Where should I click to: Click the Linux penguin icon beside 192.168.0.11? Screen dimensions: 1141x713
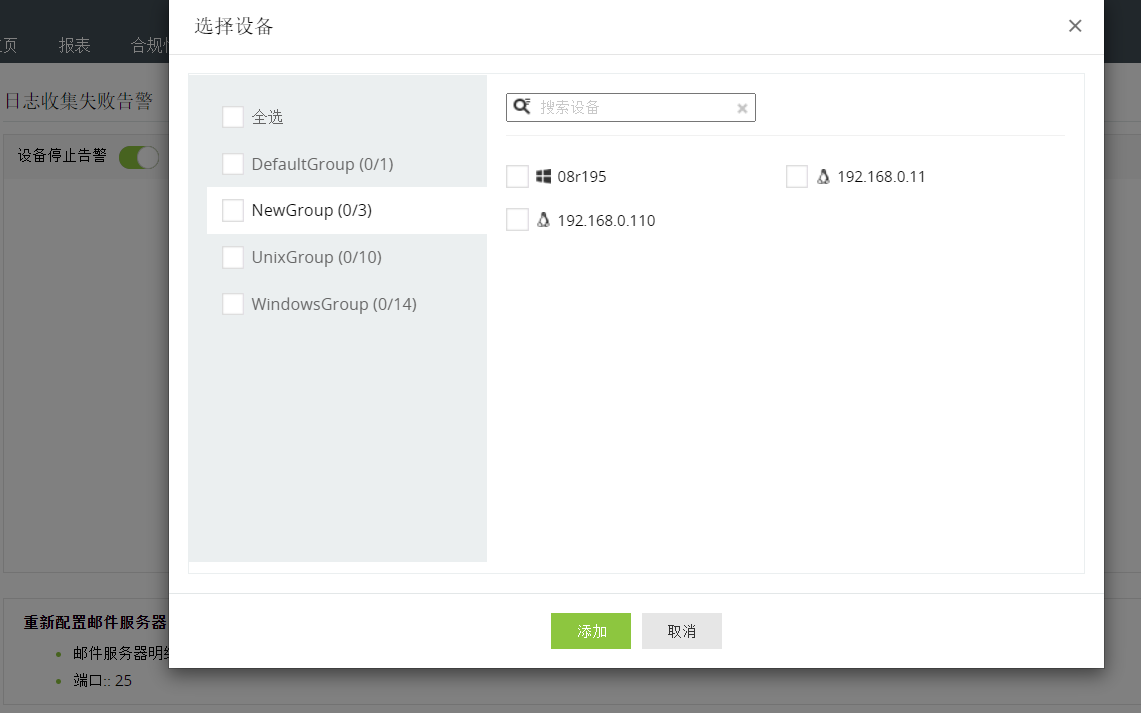click(823, 176)
